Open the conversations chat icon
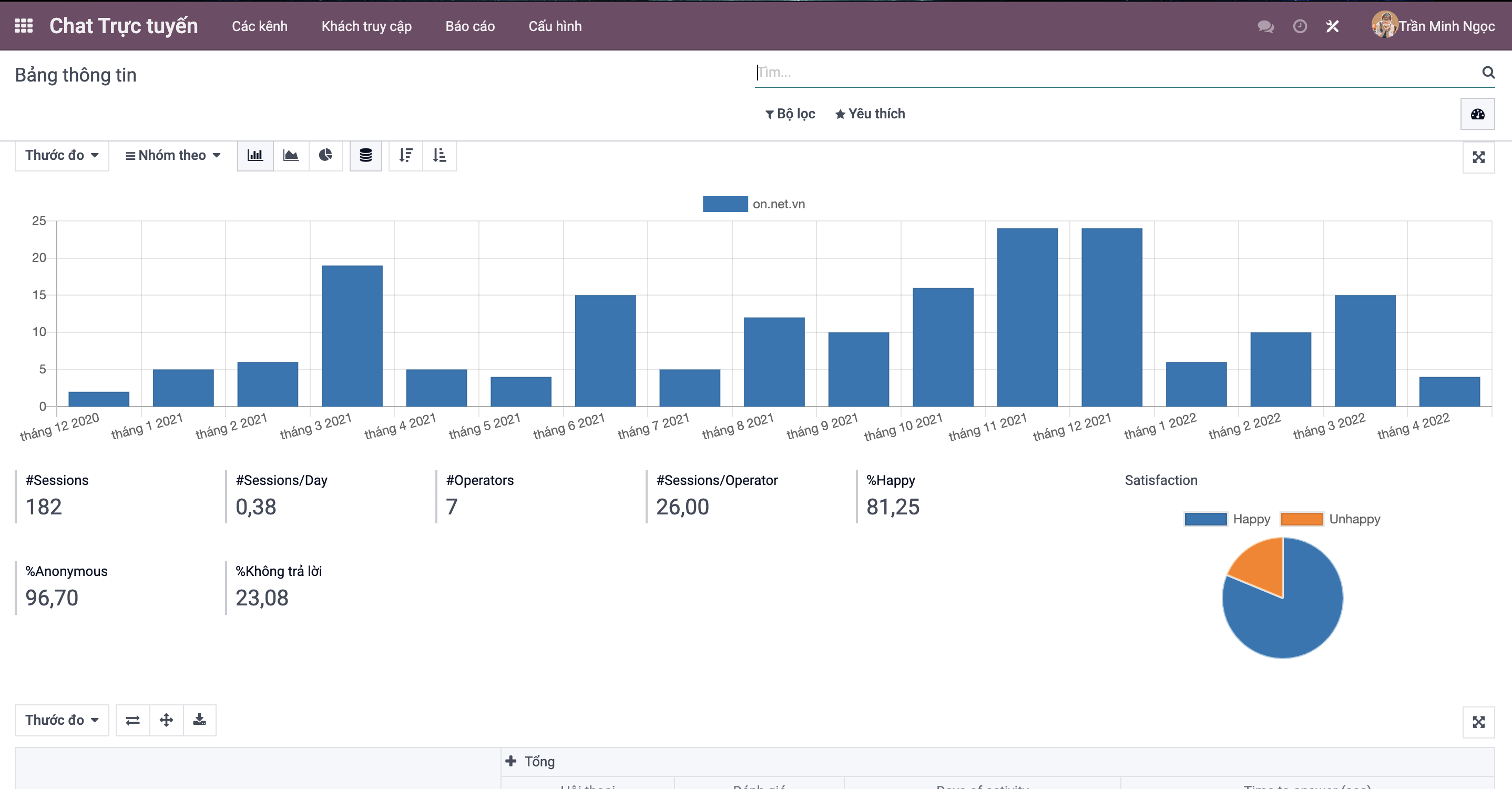Image resolution: width=1512 pixels, height=789 pixels. 1265,26
